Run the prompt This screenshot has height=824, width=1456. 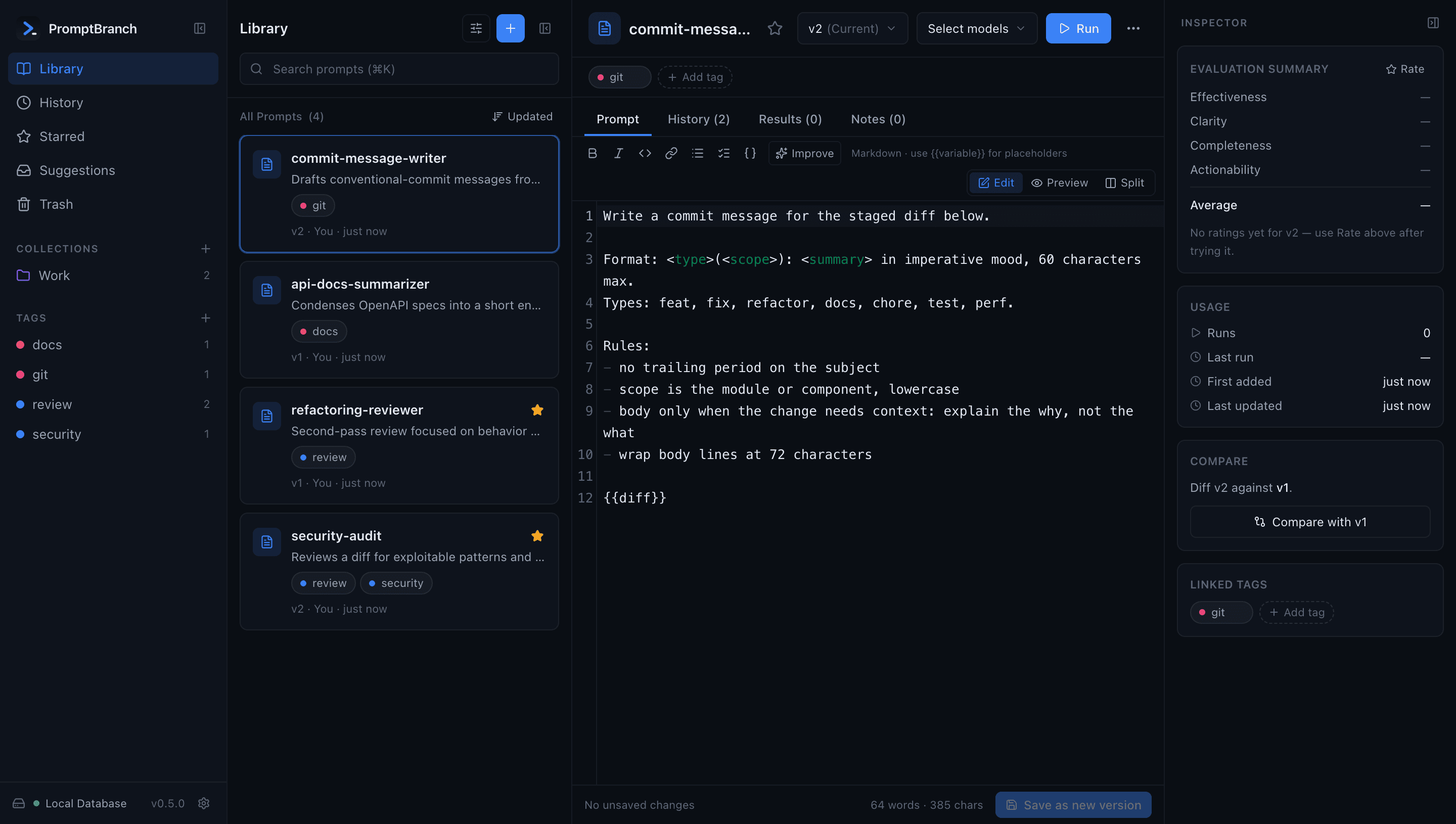coord(1077,28)
